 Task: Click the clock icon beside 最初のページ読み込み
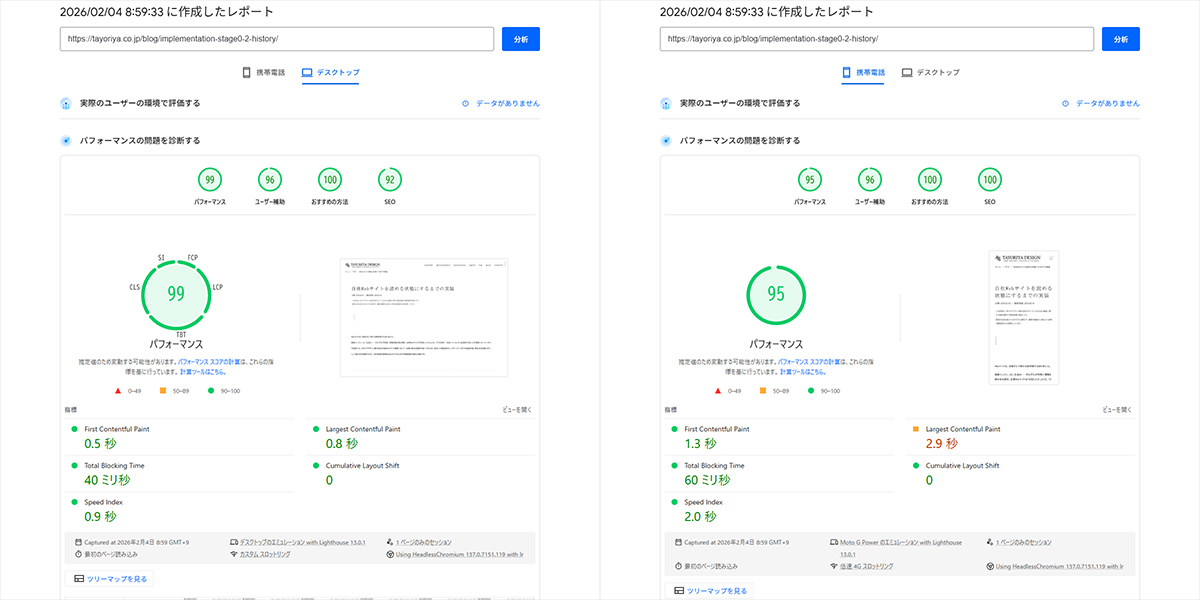coord(76,554)
